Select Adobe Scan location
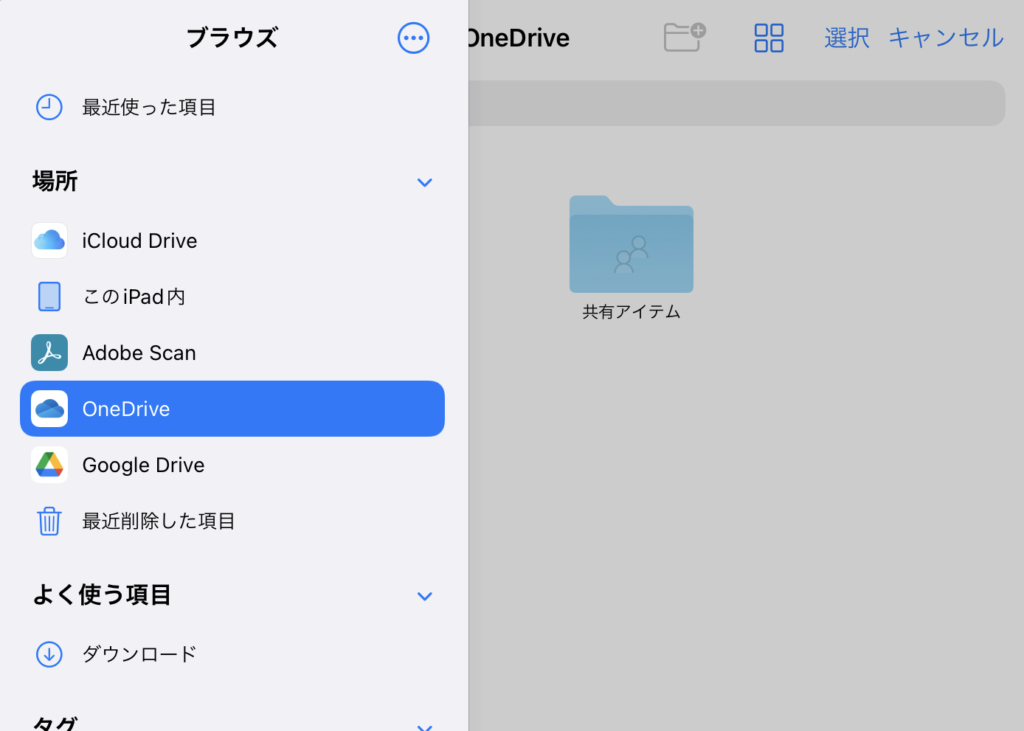The image size is (1024, 731). pos(232,353)
